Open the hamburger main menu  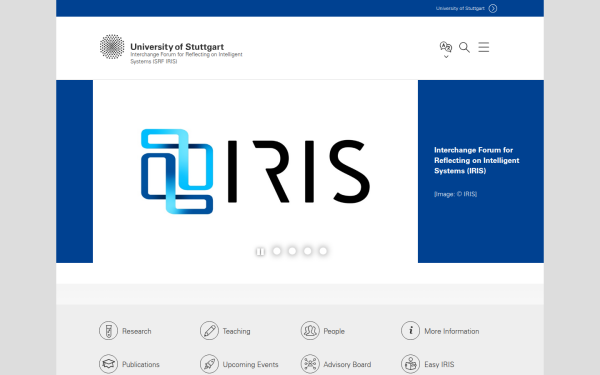point(484,47)
